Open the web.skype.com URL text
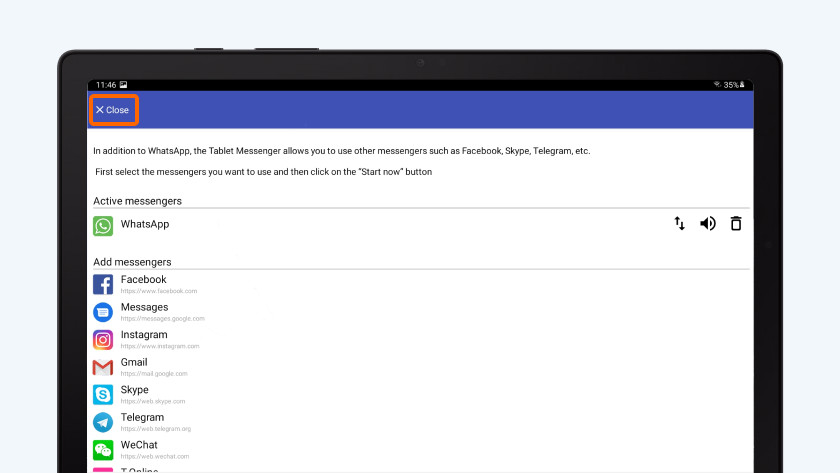 point(153,401)
